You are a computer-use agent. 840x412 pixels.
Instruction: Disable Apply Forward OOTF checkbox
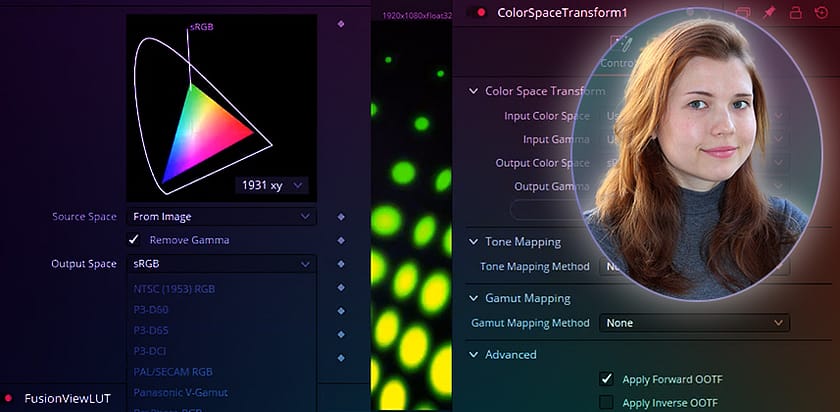606,379
